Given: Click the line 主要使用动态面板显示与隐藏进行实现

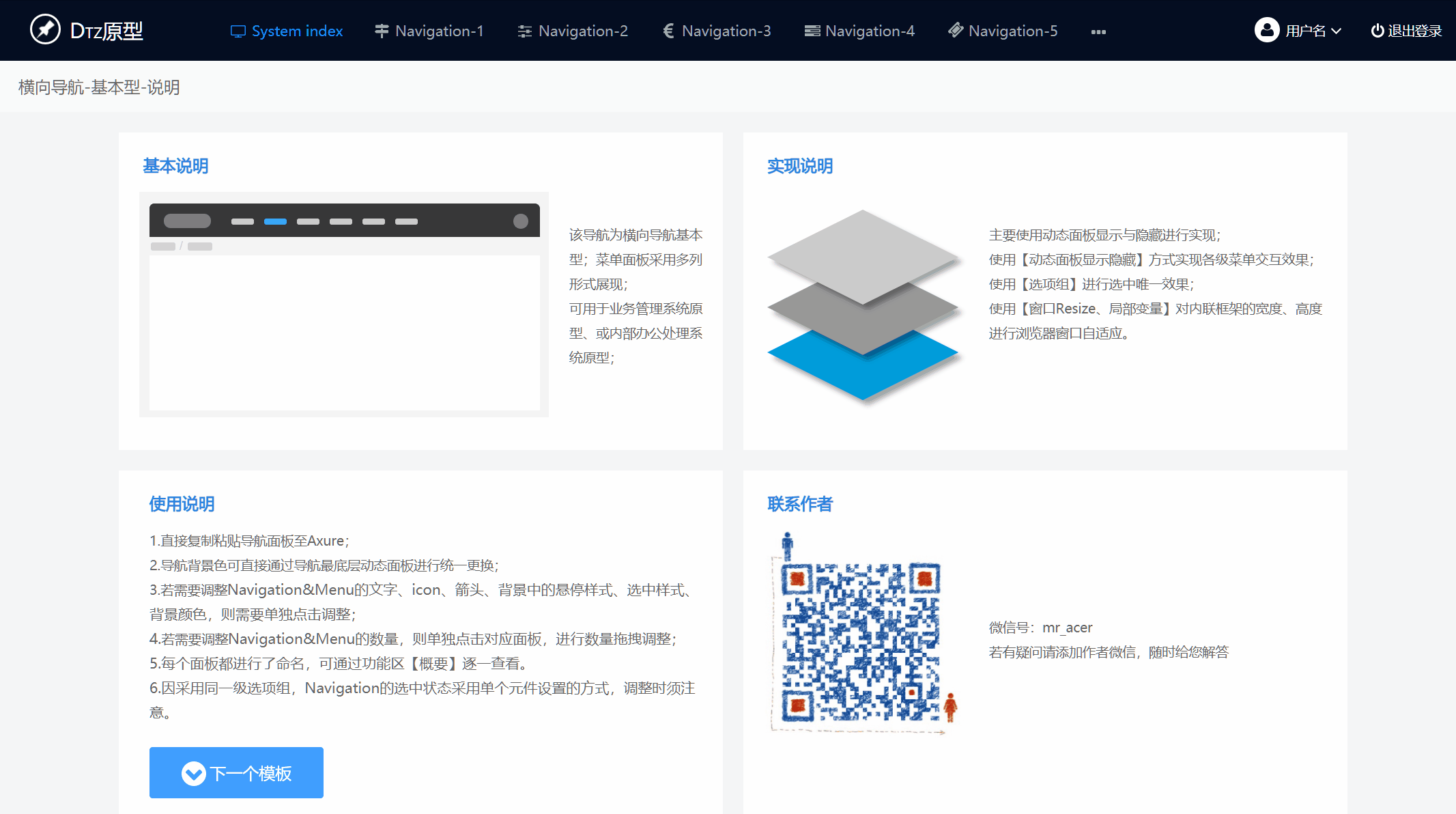Looking at the screenshot, I should [1104, 235].
